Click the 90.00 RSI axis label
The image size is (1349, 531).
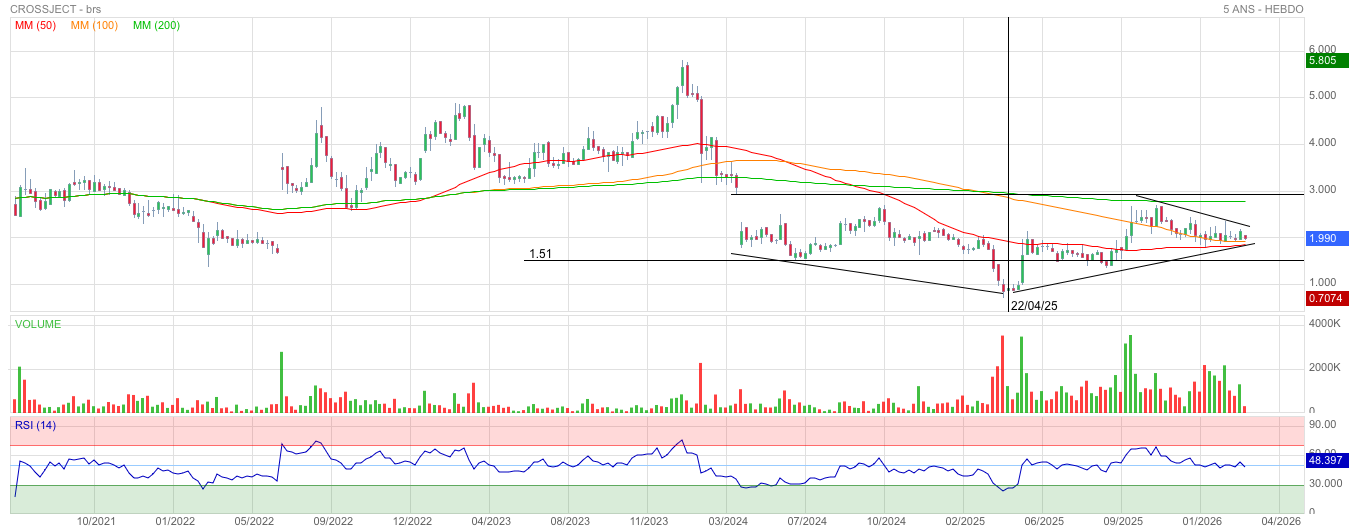1323,425
